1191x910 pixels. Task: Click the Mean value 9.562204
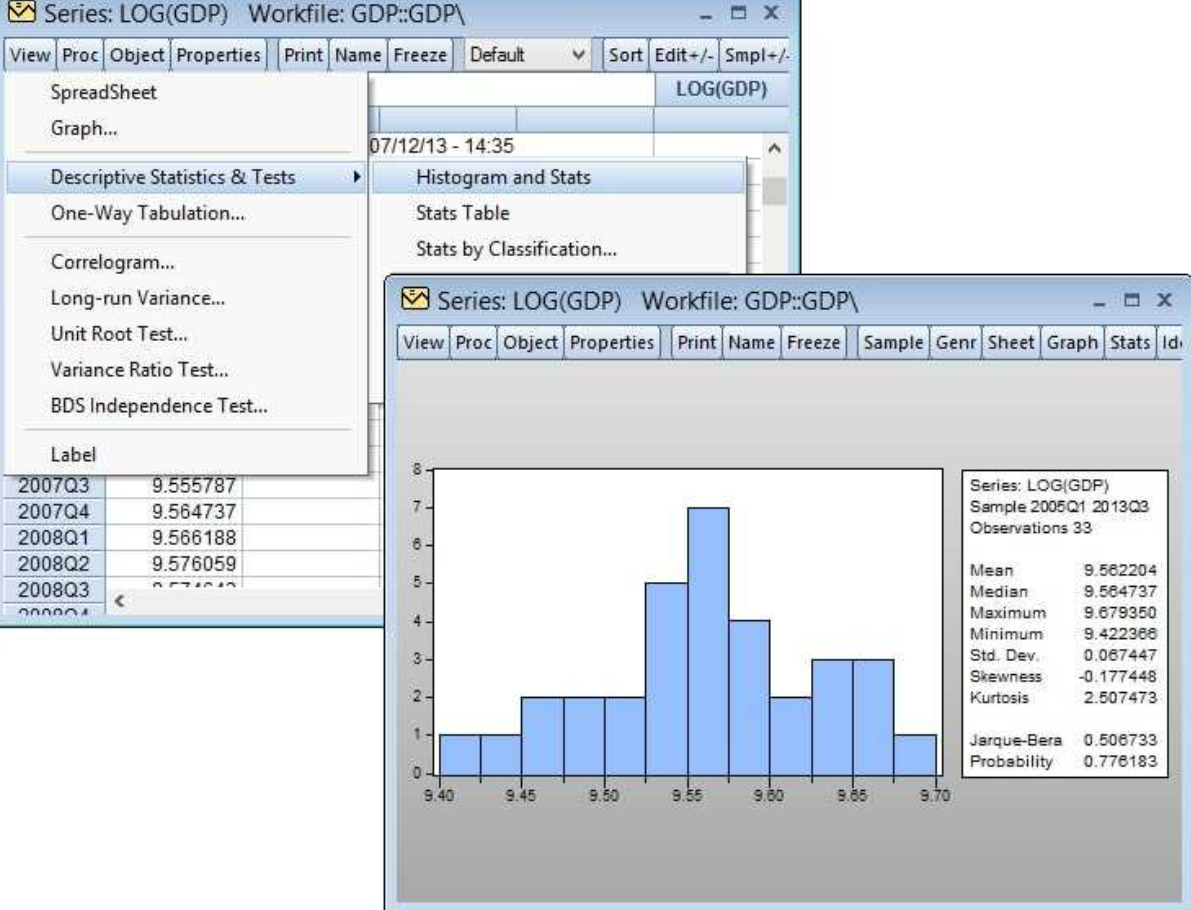1120,570
